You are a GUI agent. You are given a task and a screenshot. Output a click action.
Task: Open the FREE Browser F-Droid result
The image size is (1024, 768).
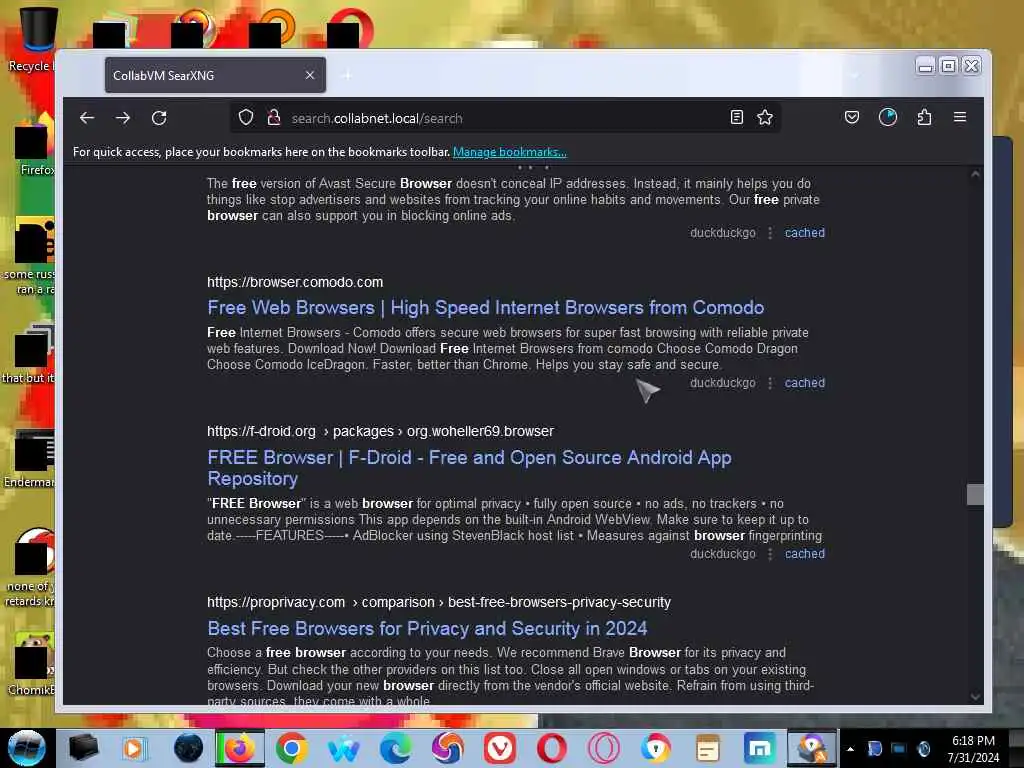tap(469, 468)
